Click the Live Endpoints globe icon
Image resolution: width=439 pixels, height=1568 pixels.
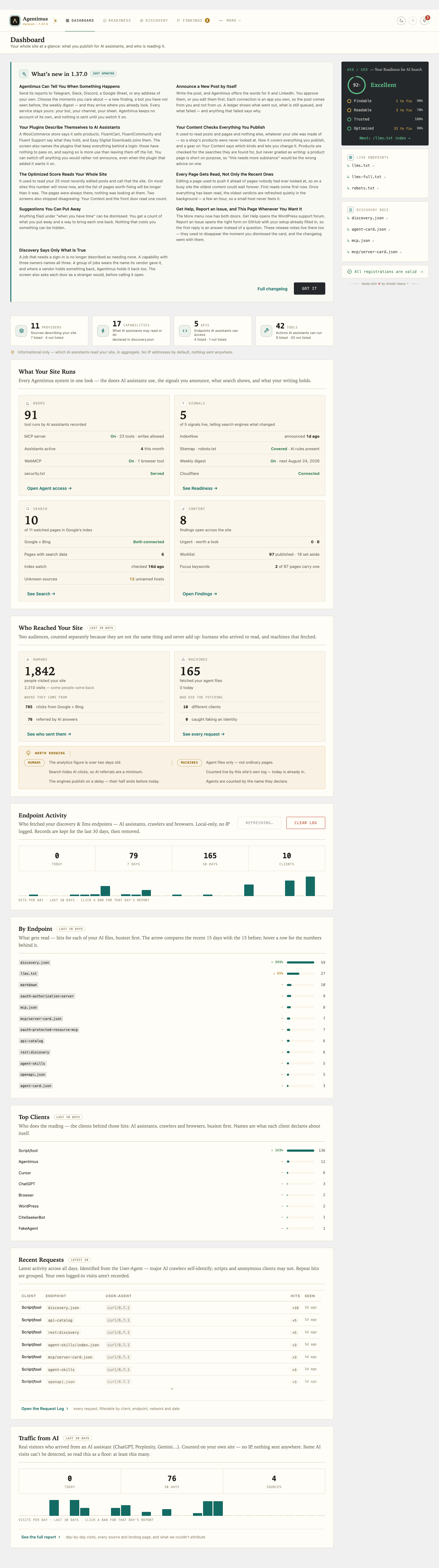point(350,157)
